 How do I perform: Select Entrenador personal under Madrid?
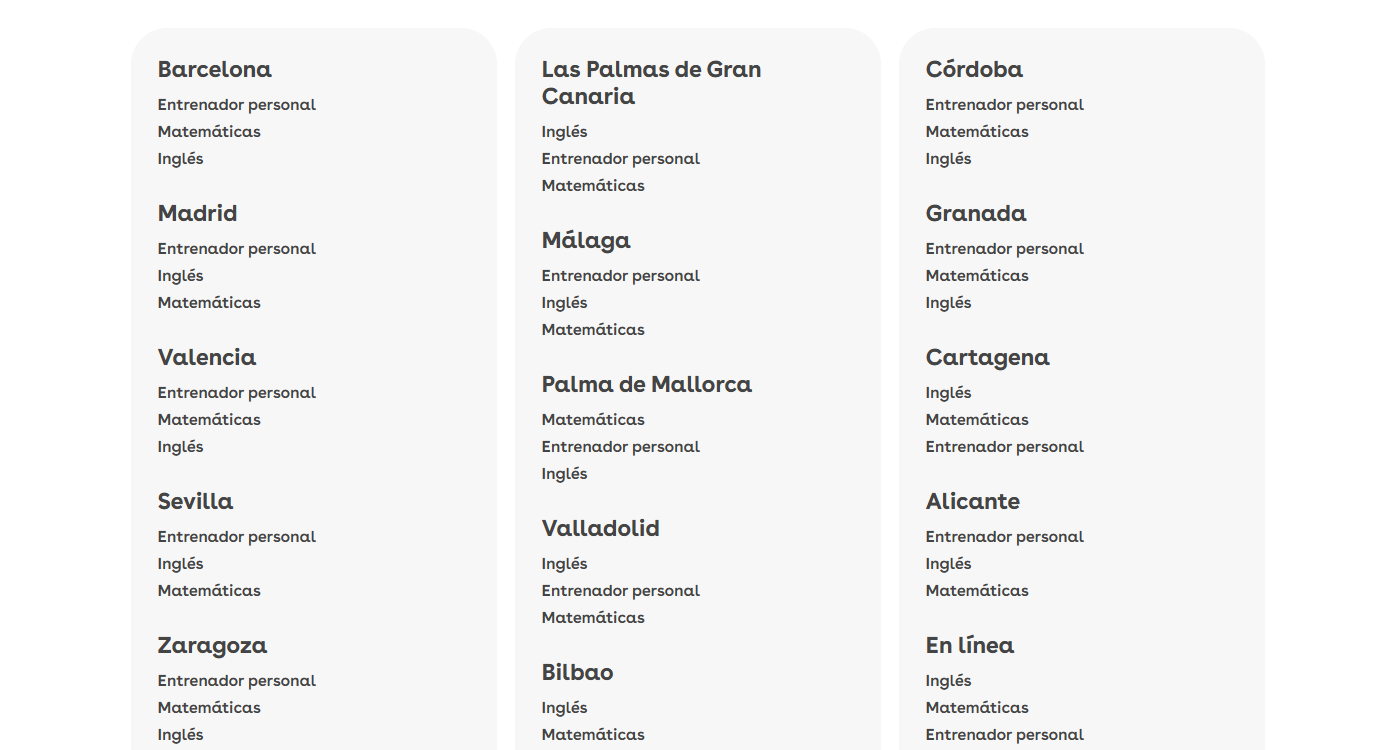[x=236, y=248]
